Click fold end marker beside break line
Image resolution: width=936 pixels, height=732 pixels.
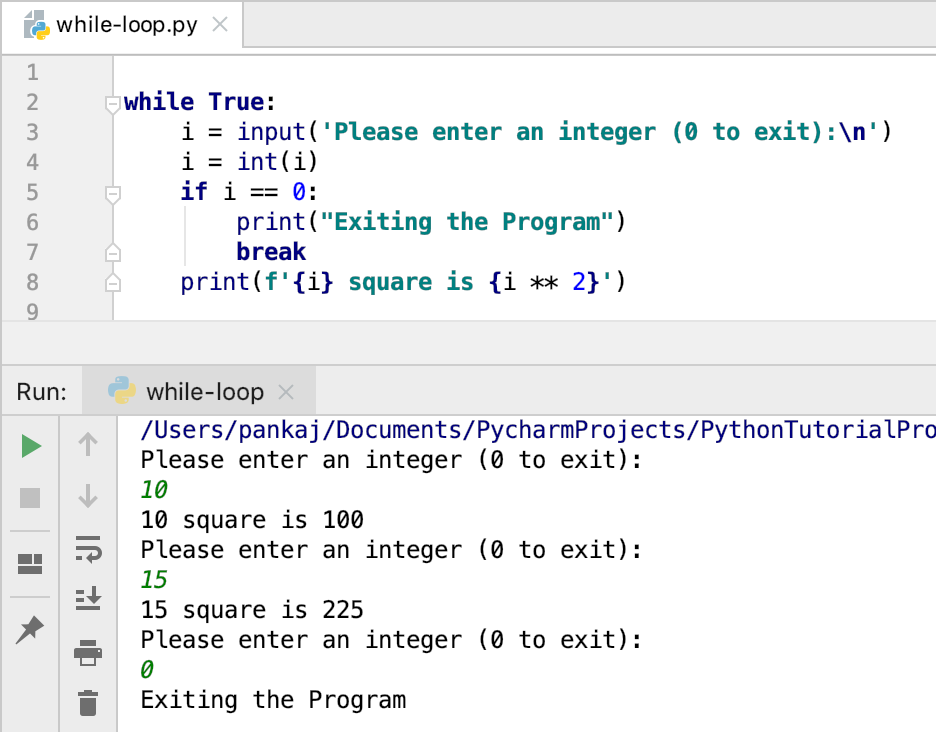(x=112, y=253)
